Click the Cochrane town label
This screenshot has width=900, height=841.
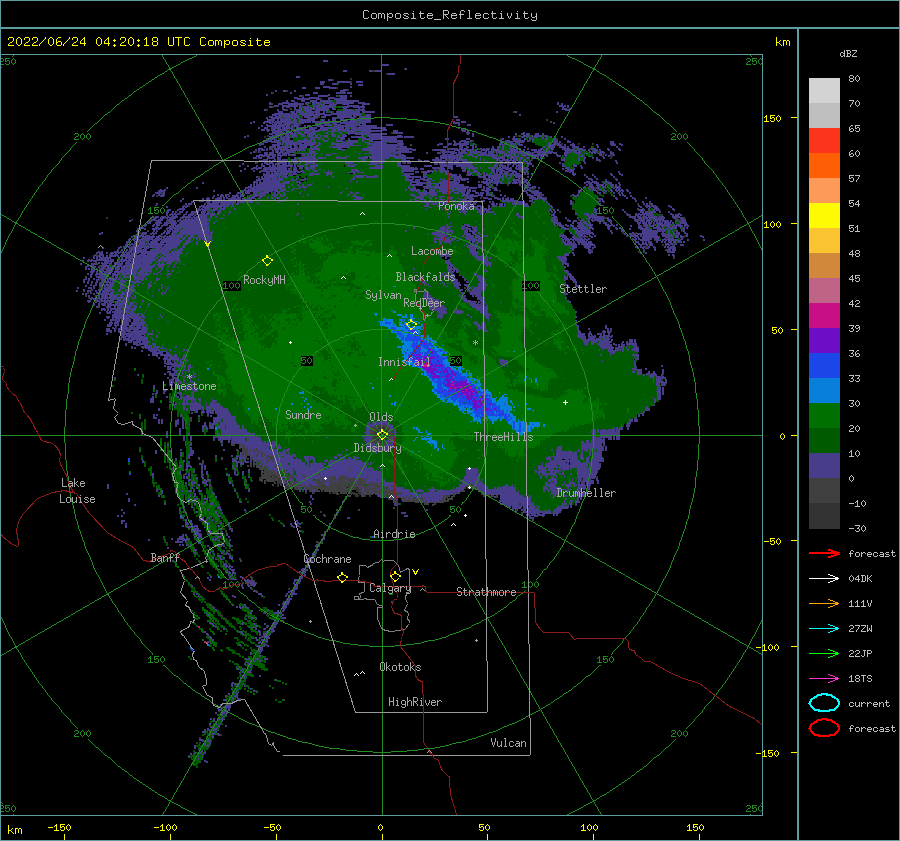click(x=327, y=559)
